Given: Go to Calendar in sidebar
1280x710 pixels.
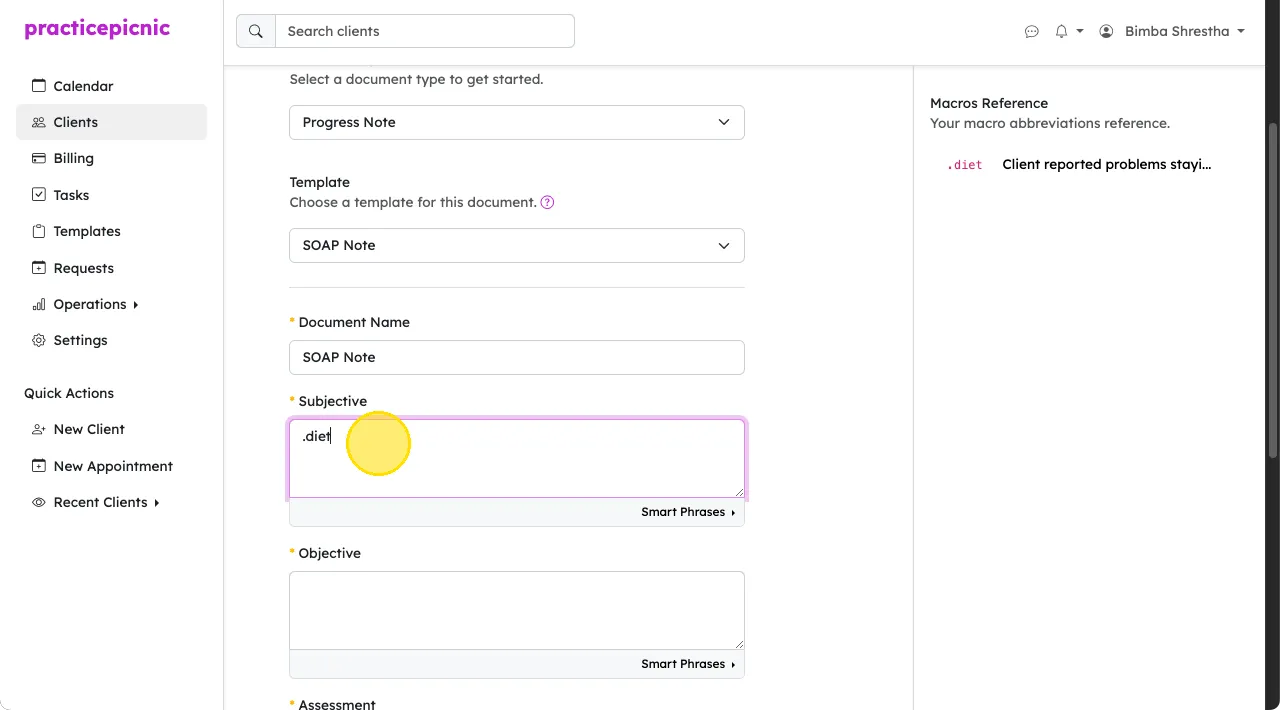Looking at the screenshot, I should tap(111, 86).
